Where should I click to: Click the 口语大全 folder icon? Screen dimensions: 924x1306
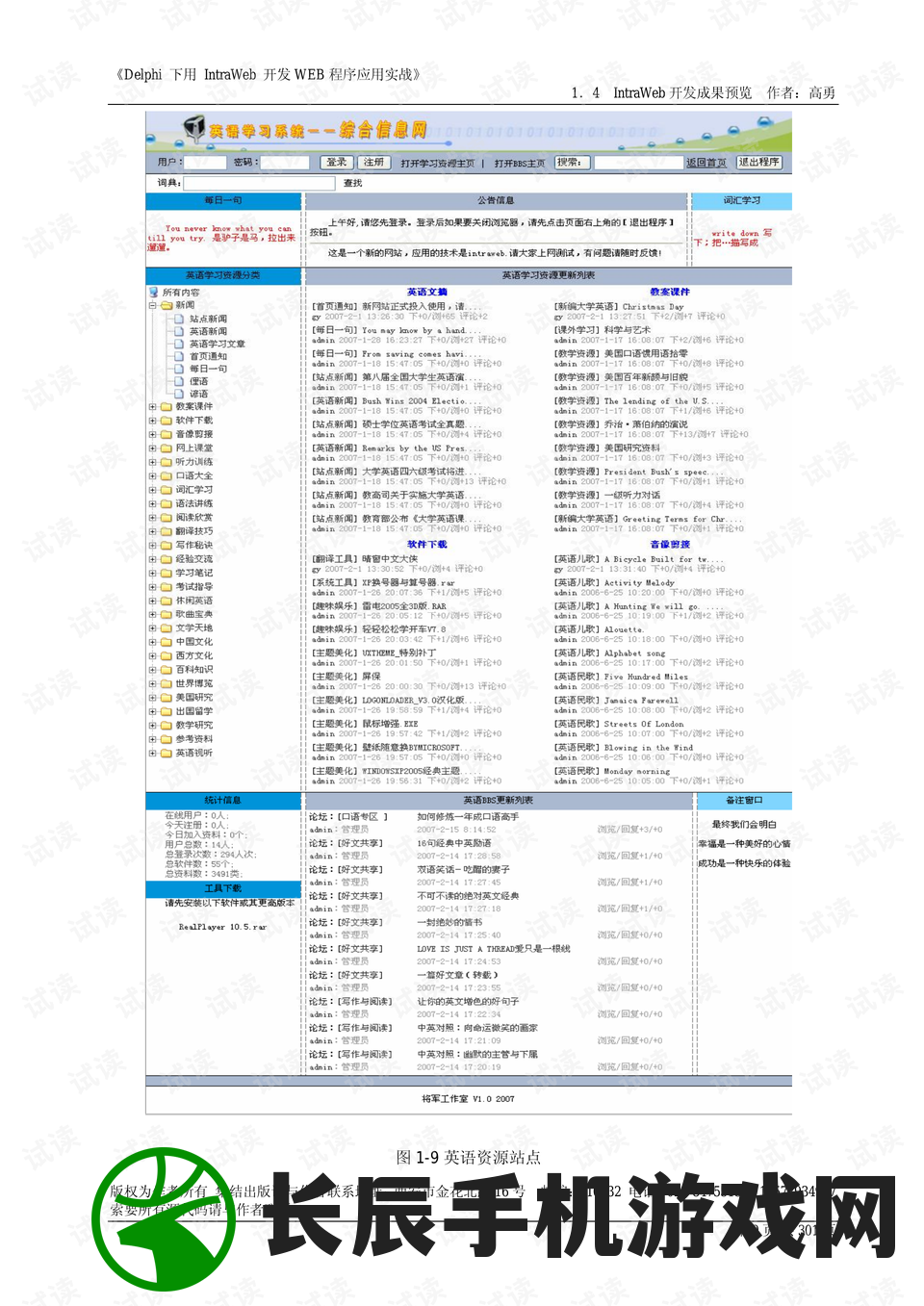(167, 475)
